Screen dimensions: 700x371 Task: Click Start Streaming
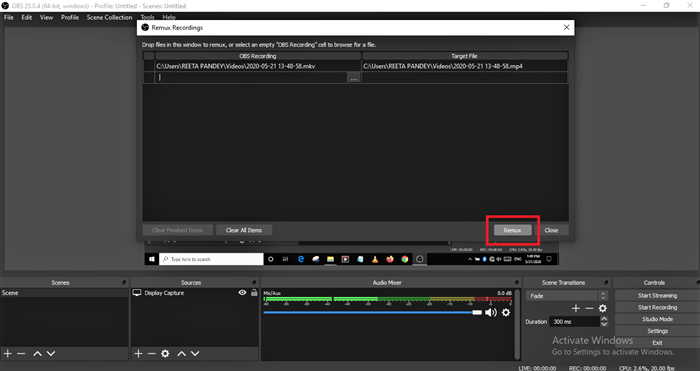(657, 296)
